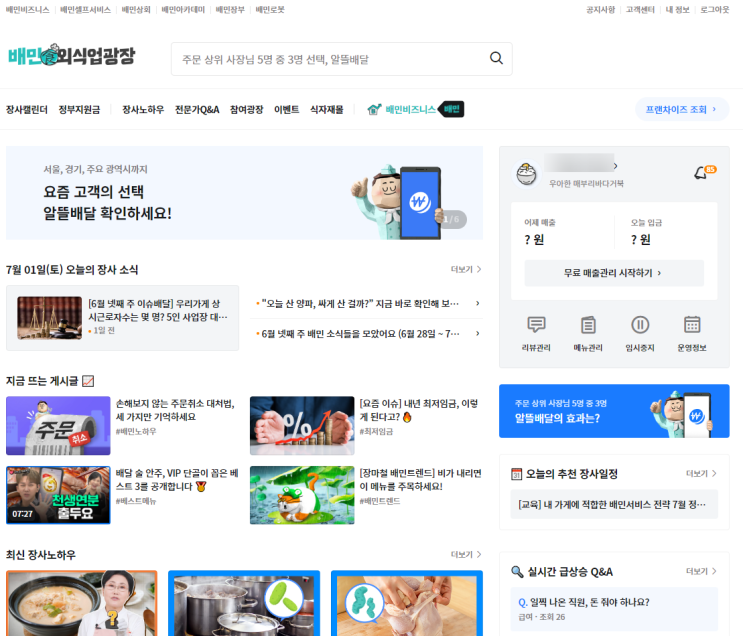Click the 배민외식업광장 logo

tap(72, 55)
